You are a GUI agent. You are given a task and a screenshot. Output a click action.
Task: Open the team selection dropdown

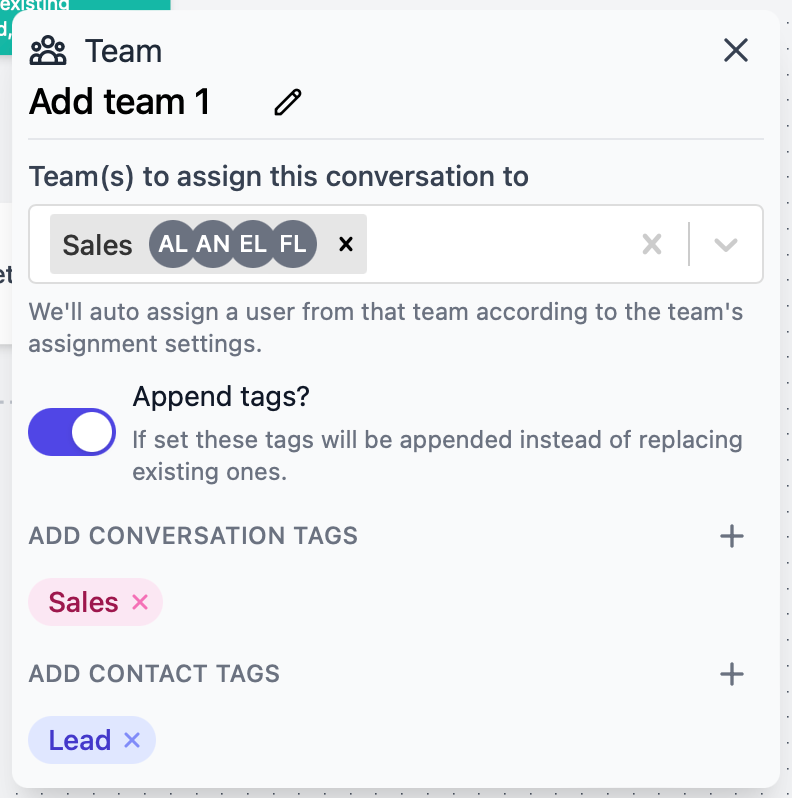(726, 244)
